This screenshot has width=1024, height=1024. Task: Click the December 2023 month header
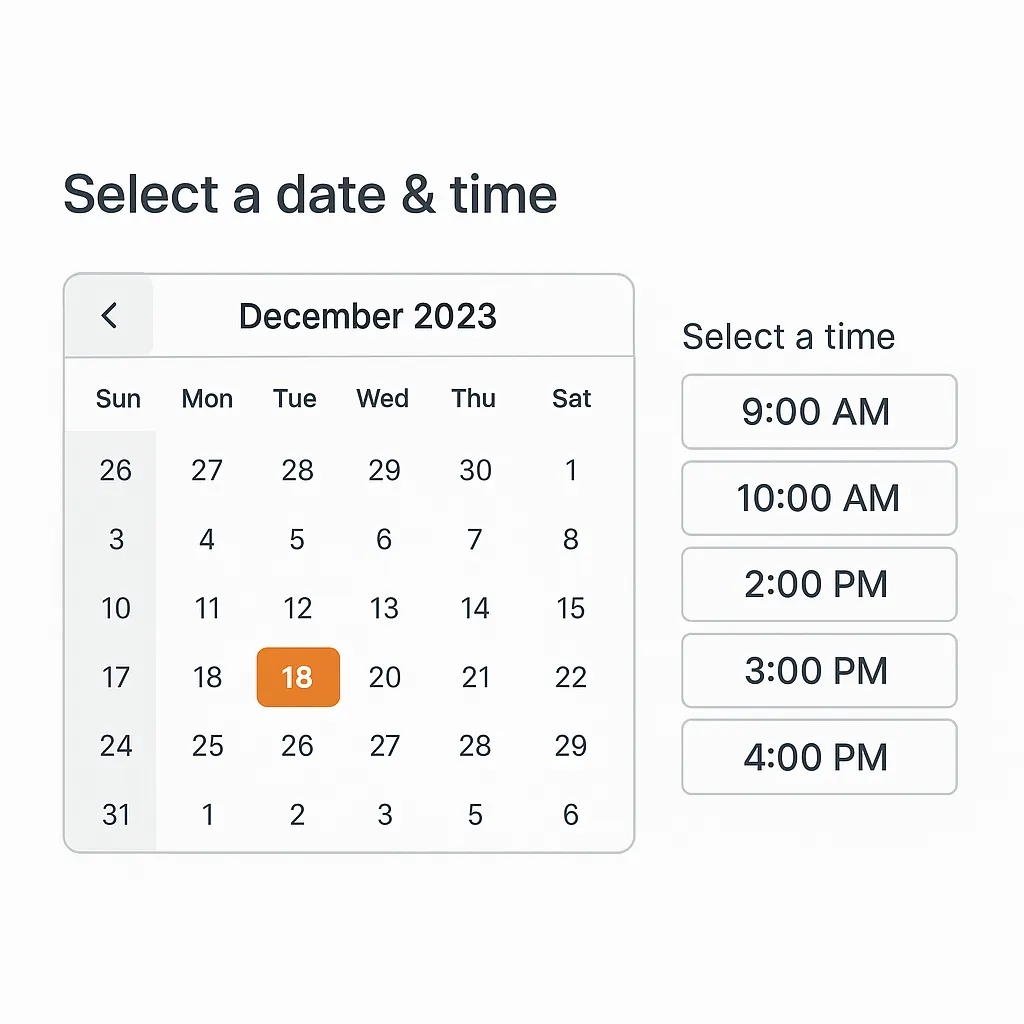click(367, 316)
